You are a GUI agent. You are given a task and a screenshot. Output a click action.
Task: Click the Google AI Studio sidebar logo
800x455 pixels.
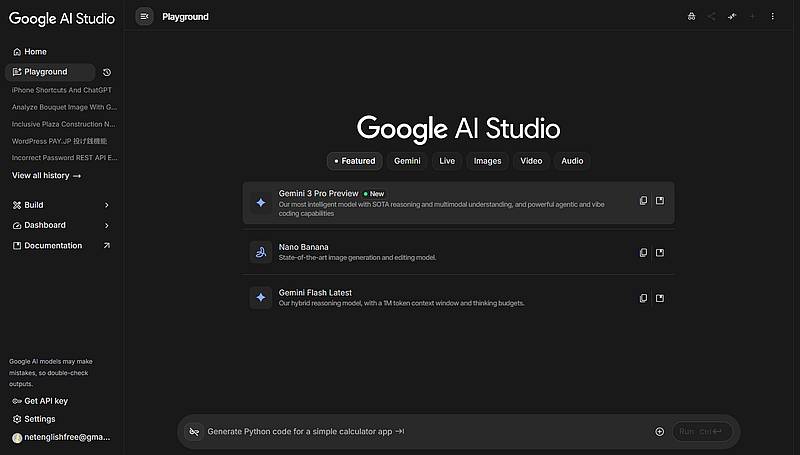pyautogui.click(x=62, y=18)
